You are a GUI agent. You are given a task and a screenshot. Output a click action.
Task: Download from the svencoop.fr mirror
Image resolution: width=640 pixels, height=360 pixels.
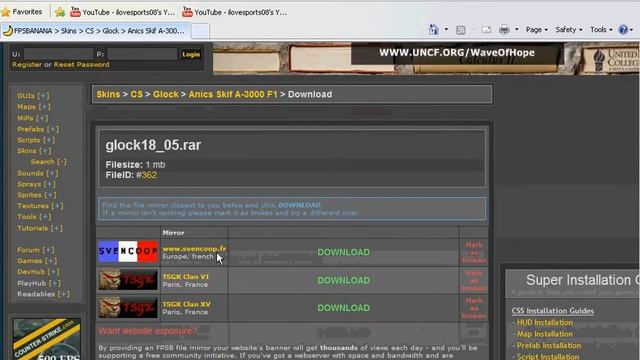coord(344,252)
